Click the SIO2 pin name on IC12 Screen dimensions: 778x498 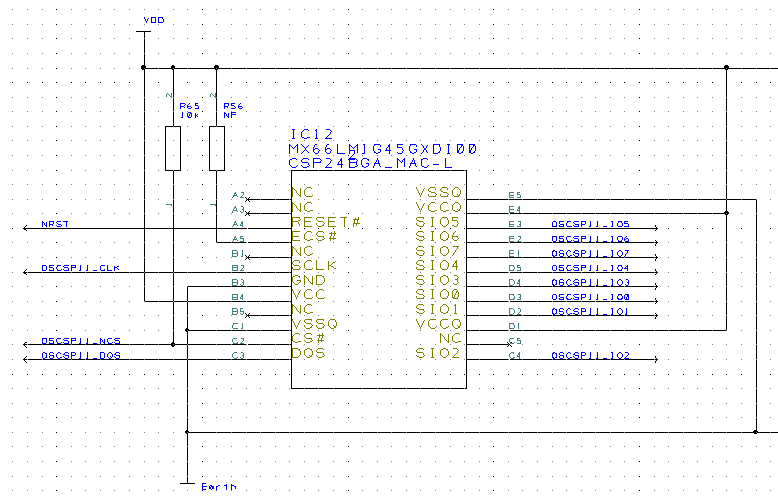point(438,353)
